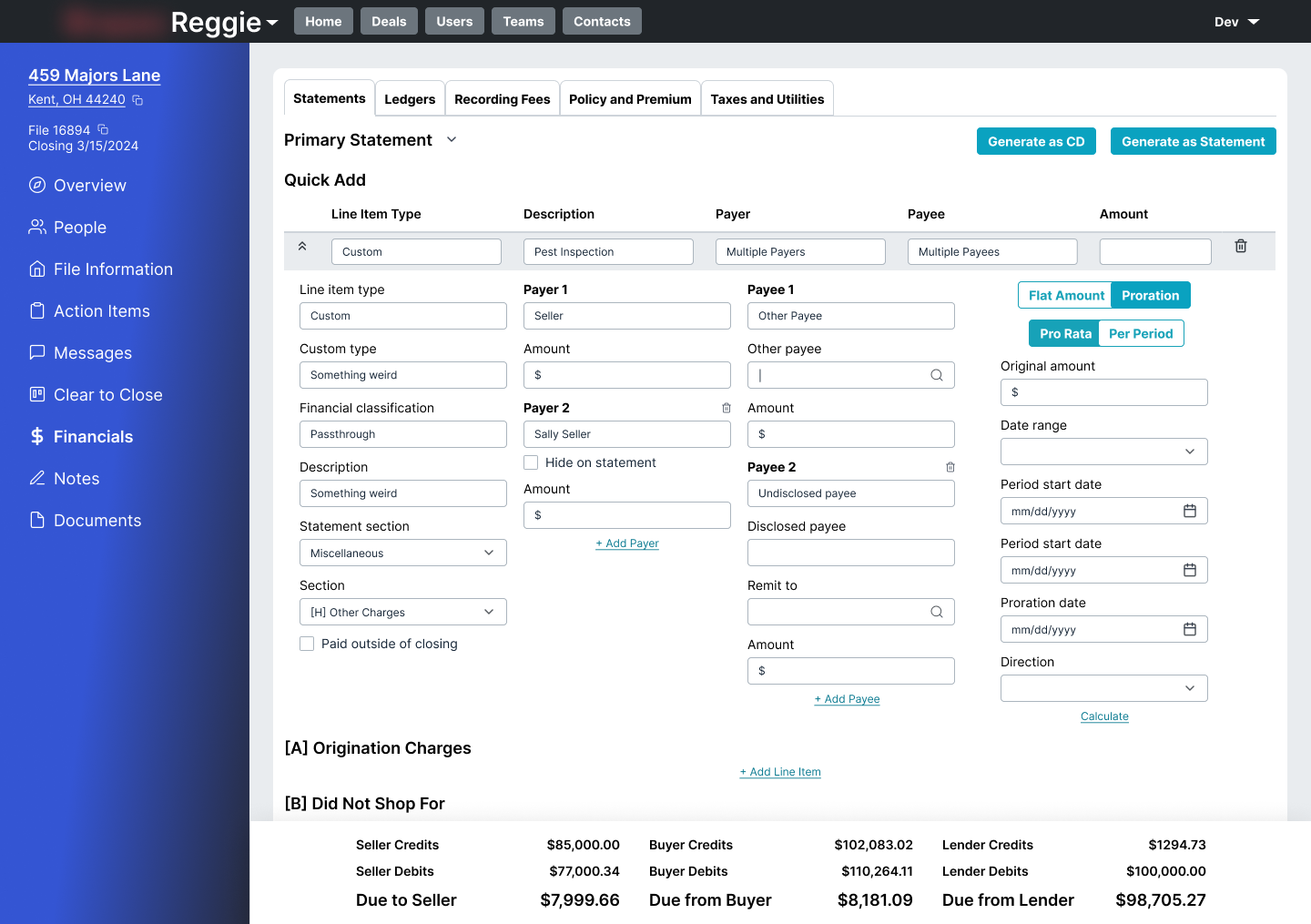Click the quick add Multiple Payers field
Screen dimensions: 1311x924
800,251
